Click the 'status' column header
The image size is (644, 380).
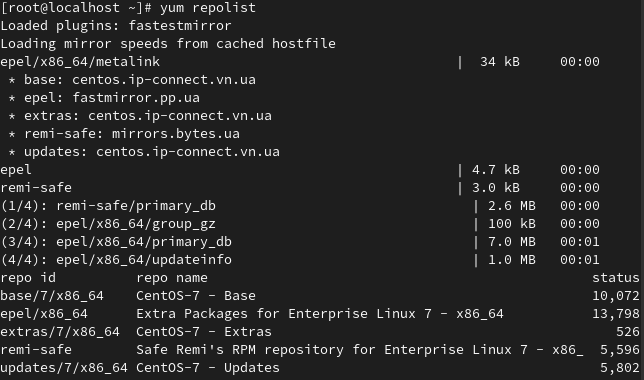(x=616, y=278)
